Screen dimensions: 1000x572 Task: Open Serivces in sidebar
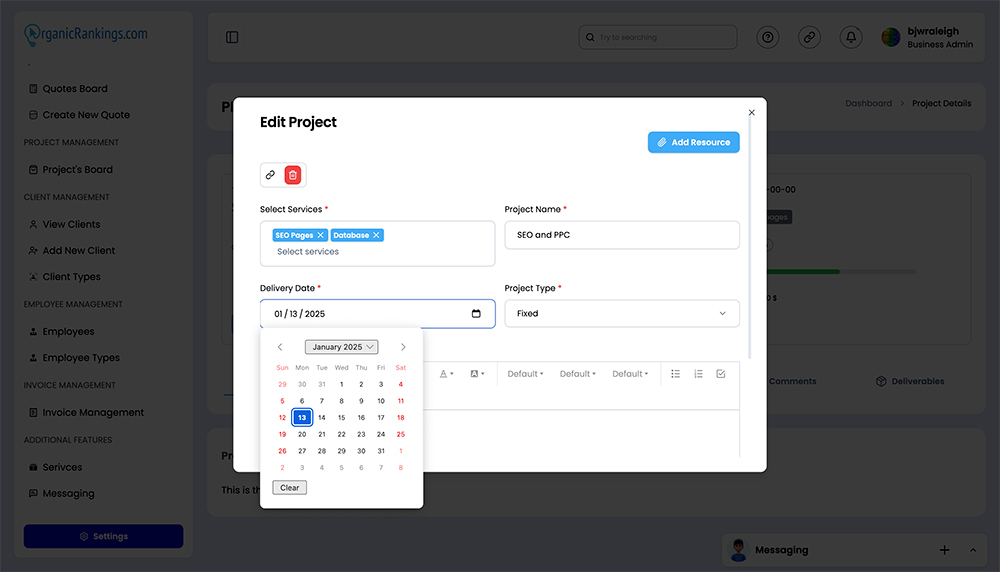[x=55, y=467]
